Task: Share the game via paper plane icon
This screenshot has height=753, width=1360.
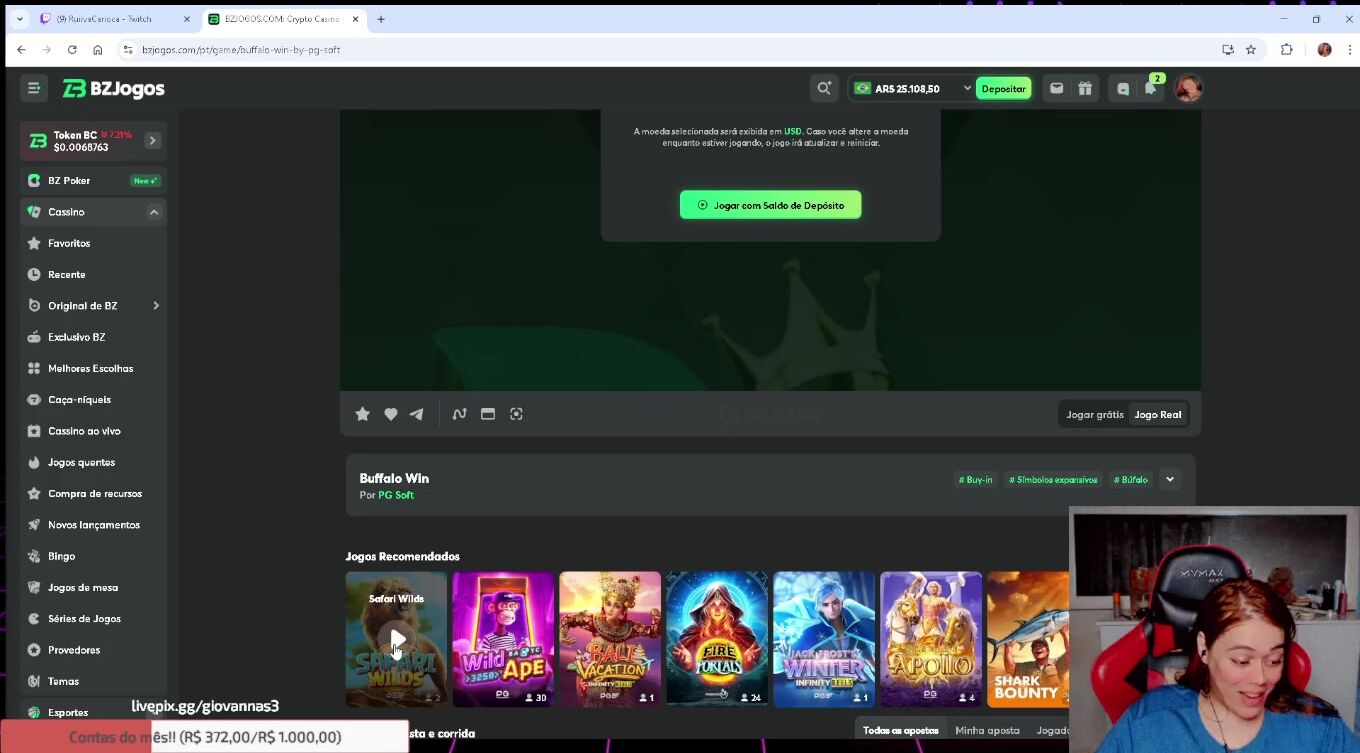Action: tap(417, 414)
